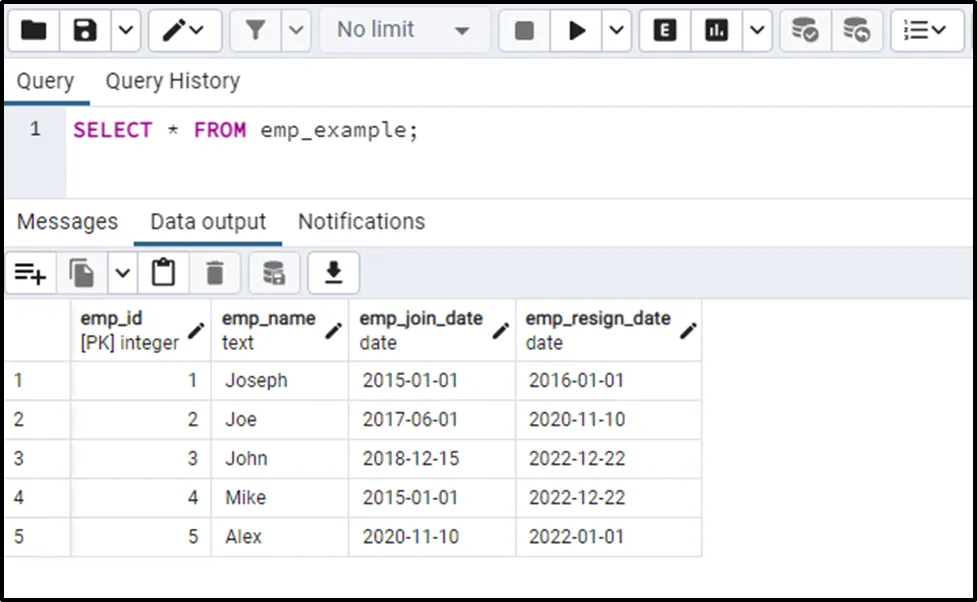The image size is (977, 602).
Task: Click the Rollback database icon
Action: tap(855, 31)
